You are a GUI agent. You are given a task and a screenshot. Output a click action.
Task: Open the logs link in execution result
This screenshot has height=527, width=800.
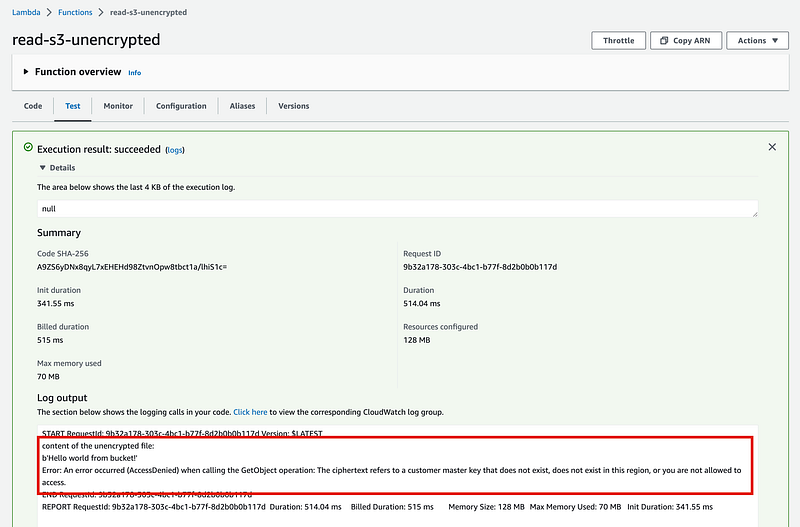point(175,150)
